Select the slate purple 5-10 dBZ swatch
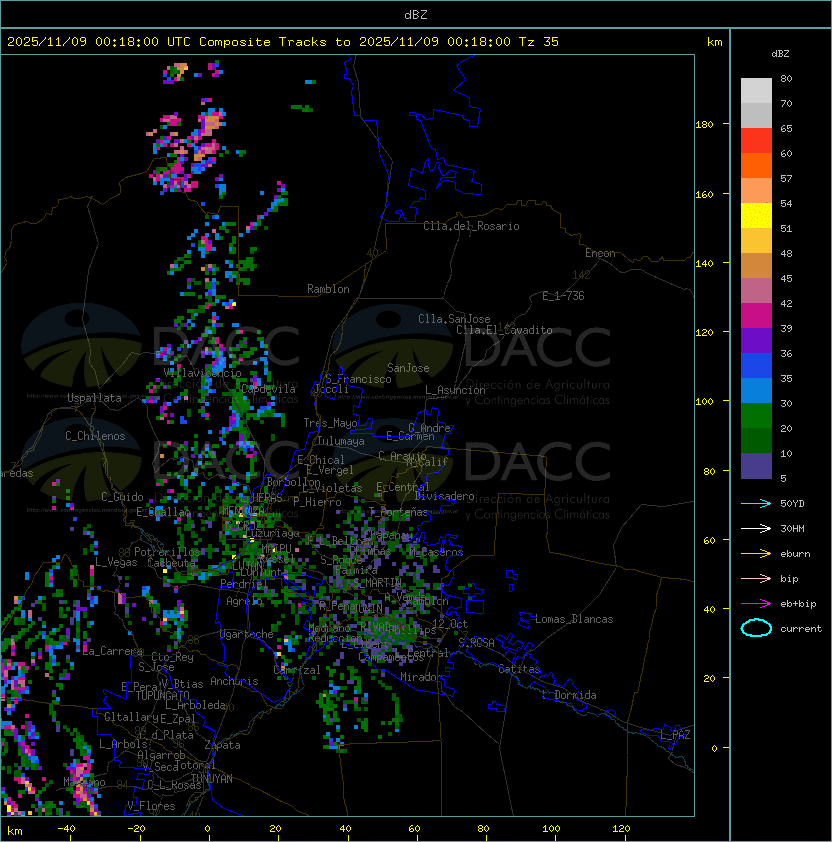The height and width of the screenshot is (842, 832). tap(756, 466)
